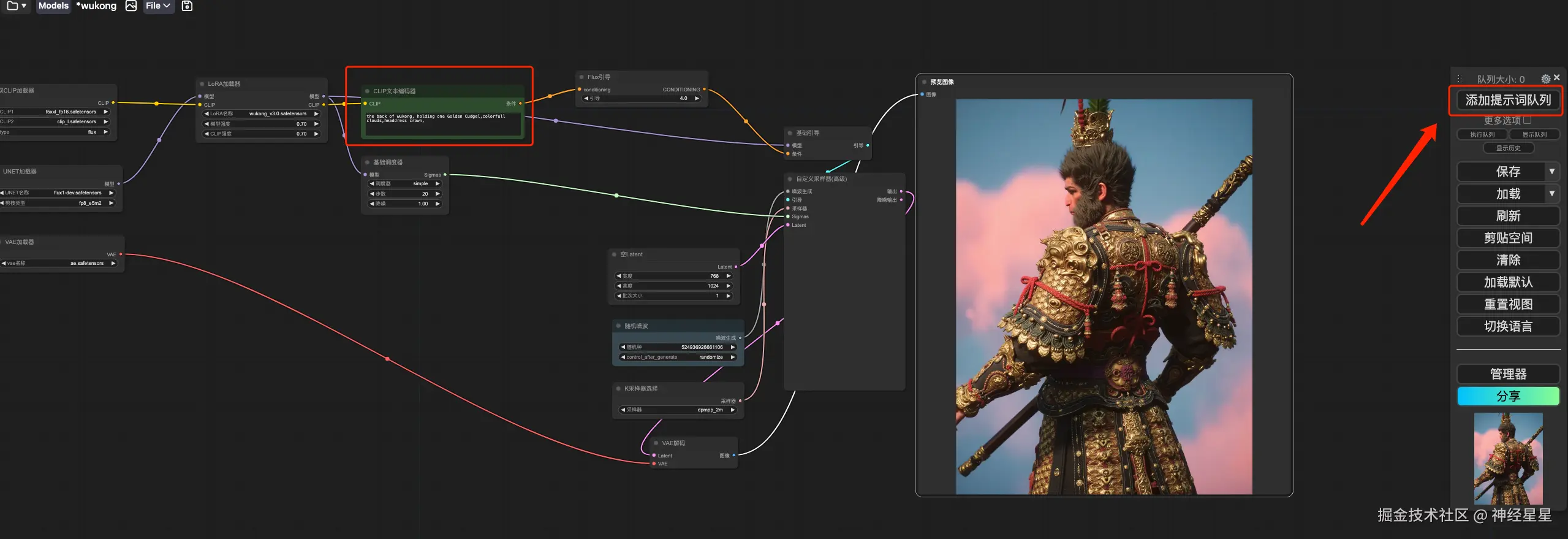The image size is (1568, 539).
Task: Collapse the LoRA加载器 node using its dot
Action: tap(202, 83)
